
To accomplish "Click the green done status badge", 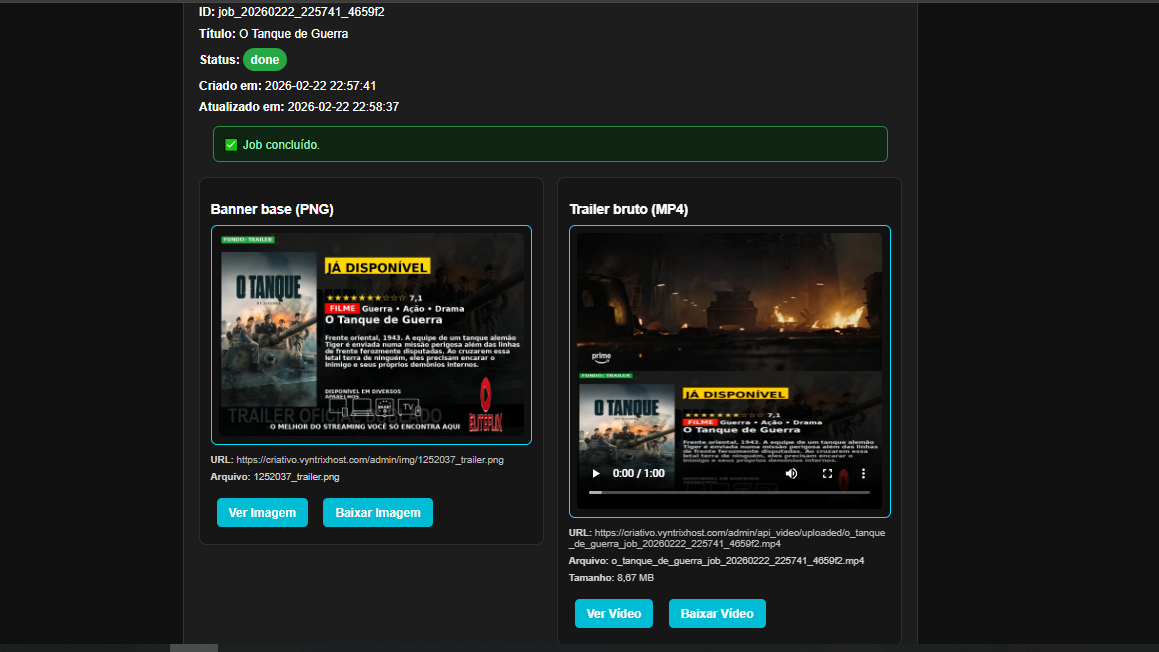I will [x=265, y=60].
